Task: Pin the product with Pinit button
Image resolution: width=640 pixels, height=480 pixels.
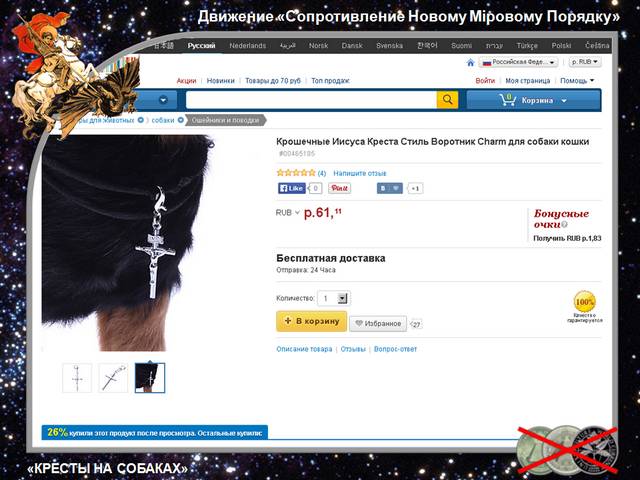Action: 339,188
